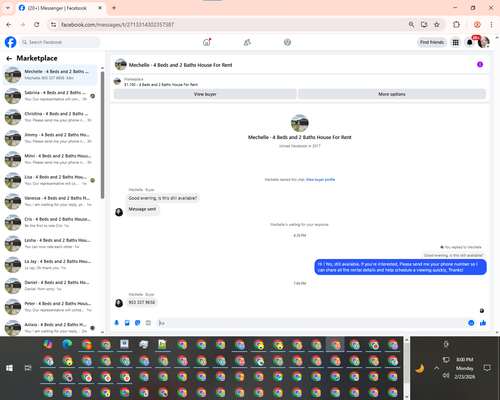Open the Facebook menu grid icon
500x400 pixels.
coord(455,42)
